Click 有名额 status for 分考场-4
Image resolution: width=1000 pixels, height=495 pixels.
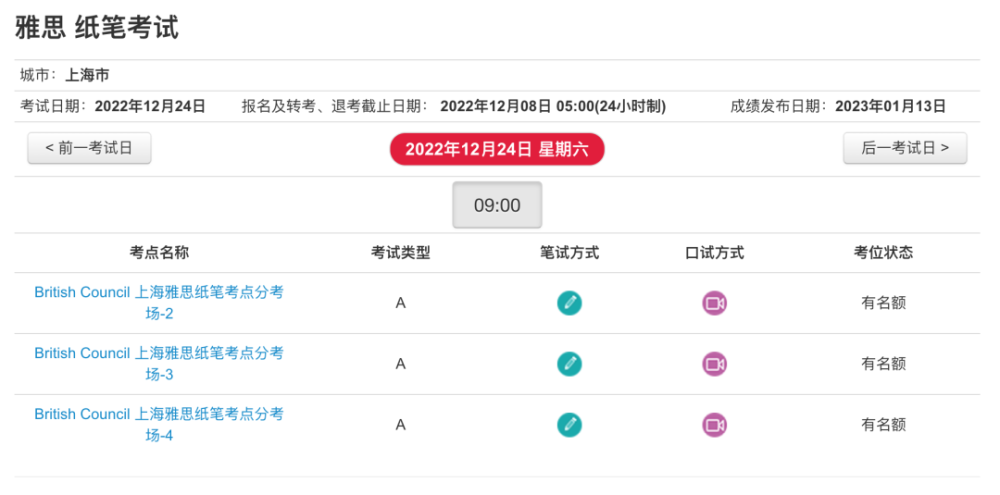coord(884,424)
